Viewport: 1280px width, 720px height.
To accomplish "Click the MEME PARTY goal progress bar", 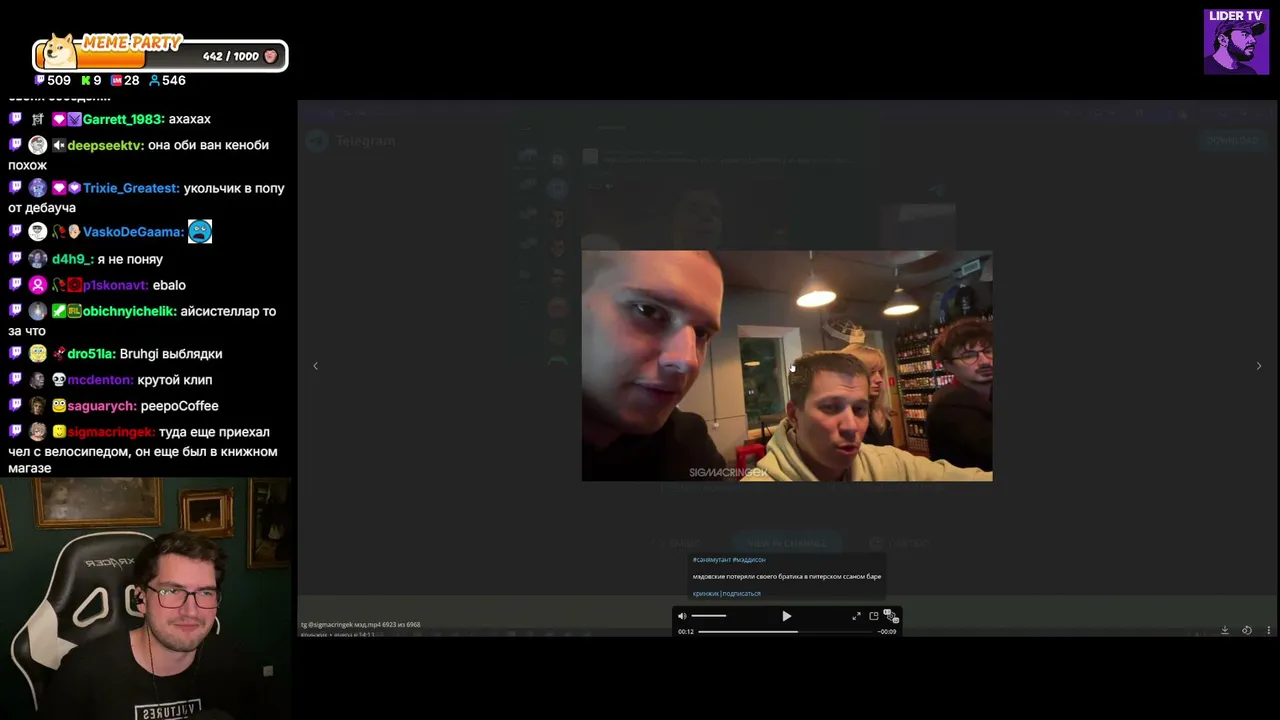I will [160, 56].
